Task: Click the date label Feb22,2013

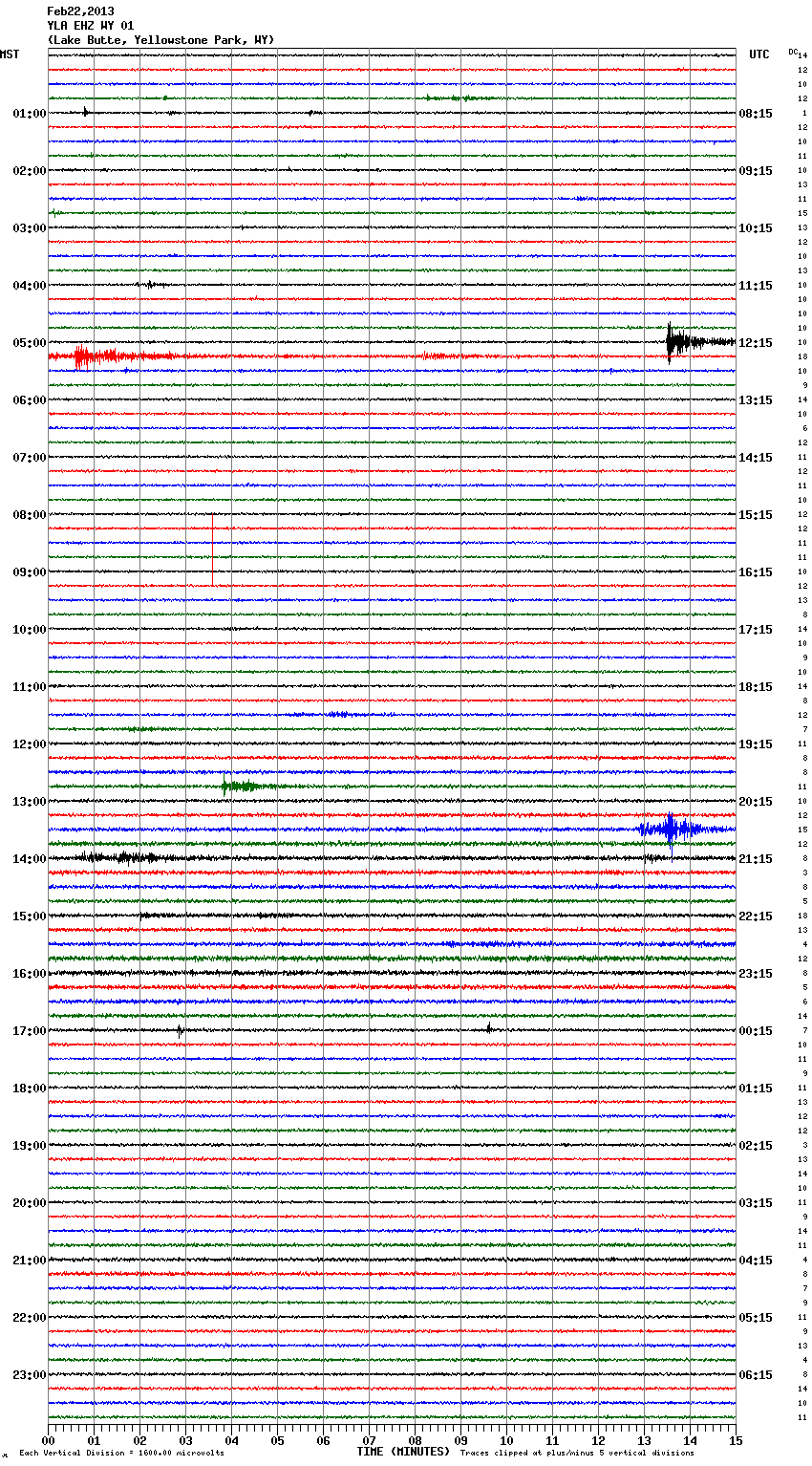Action: tap(80, 11)
